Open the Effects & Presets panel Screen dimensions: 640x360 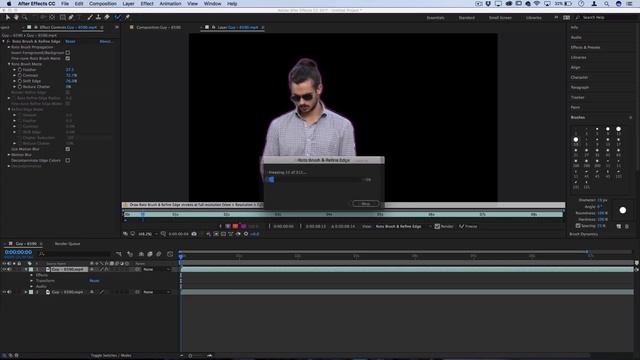point(585,47)
